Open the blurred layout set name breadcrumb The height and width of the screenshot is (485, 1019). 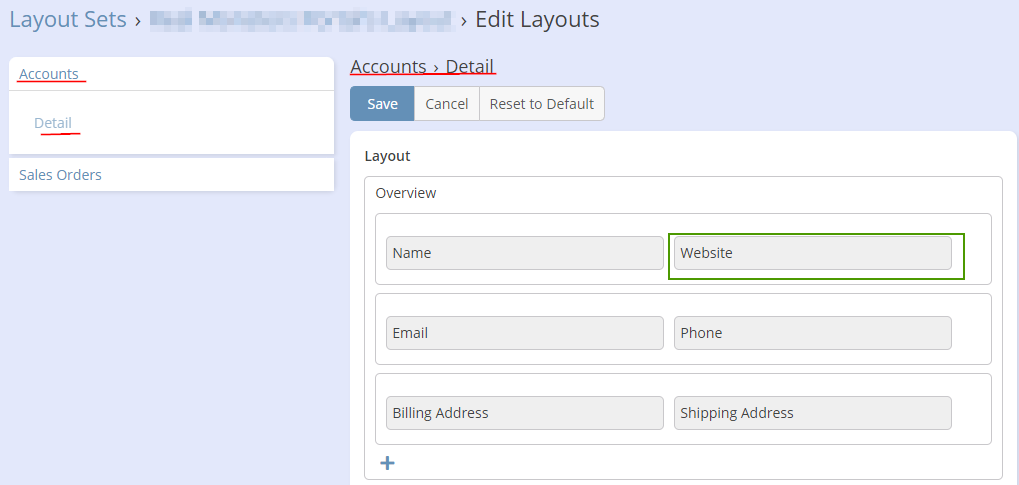[x=300, y=19]
